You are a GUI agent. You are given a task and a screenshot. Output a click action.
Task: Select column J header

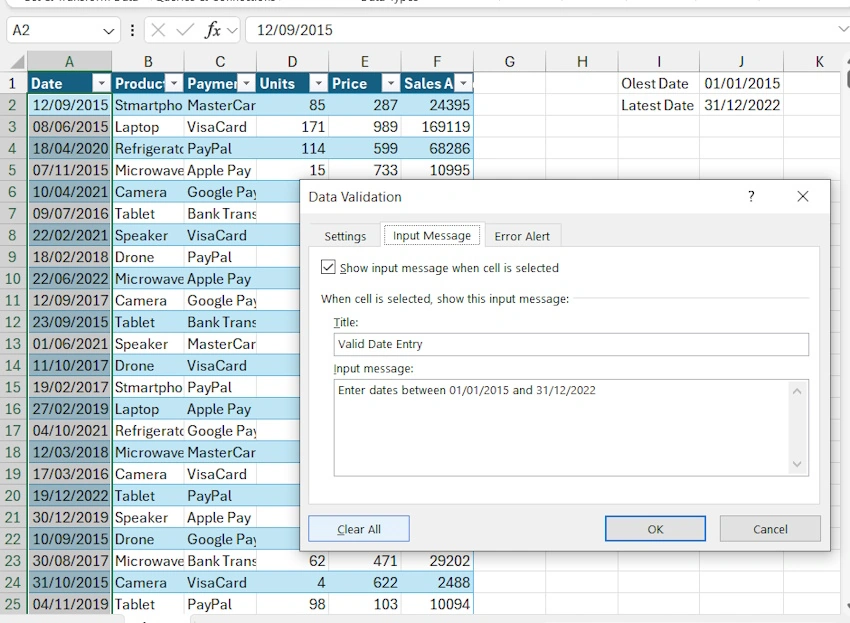[x=740, y=62]
